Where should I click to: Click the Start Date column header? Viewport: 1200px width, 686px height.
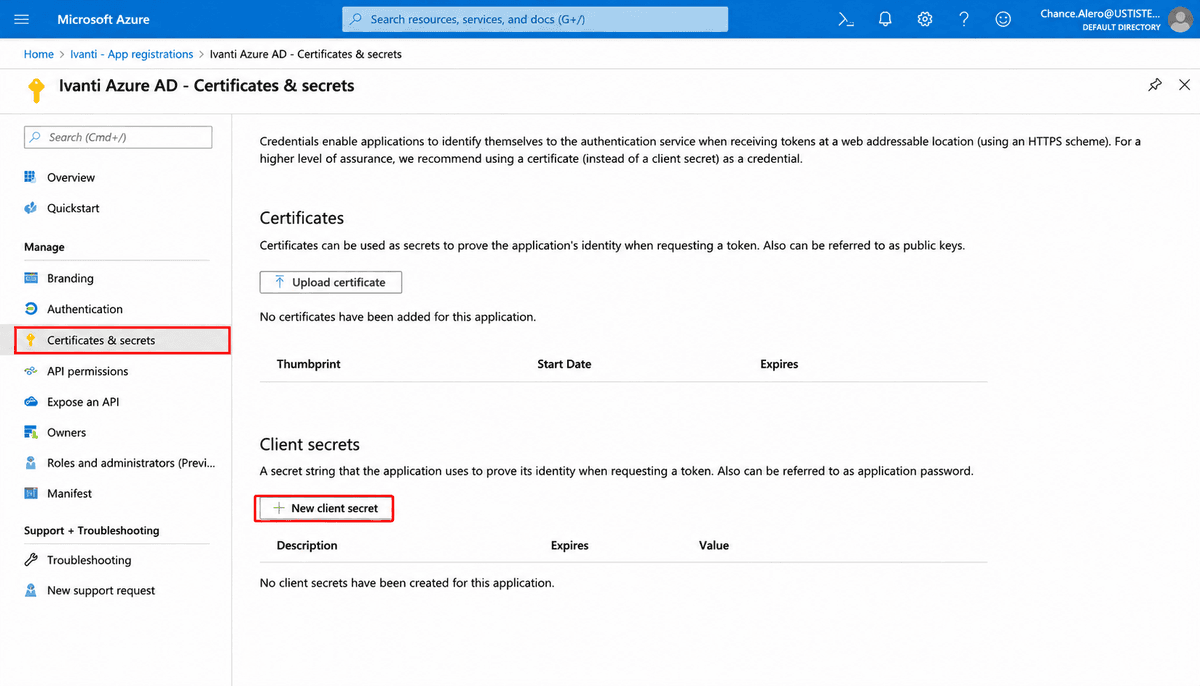tap(564, 364)
